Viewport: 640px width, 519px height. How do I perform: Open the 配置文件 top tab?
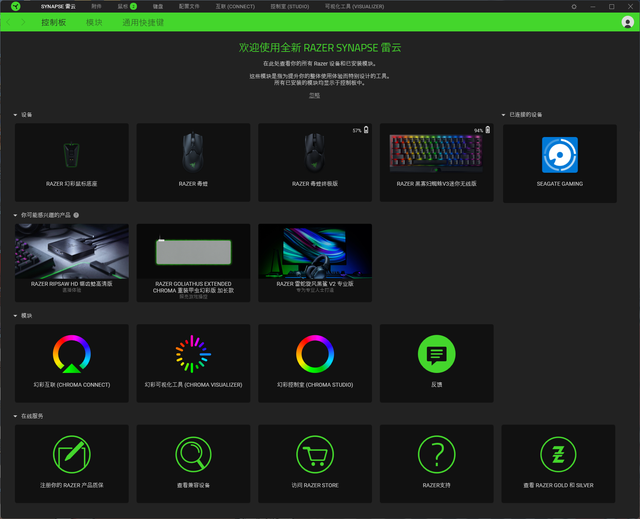click(189, 7)
